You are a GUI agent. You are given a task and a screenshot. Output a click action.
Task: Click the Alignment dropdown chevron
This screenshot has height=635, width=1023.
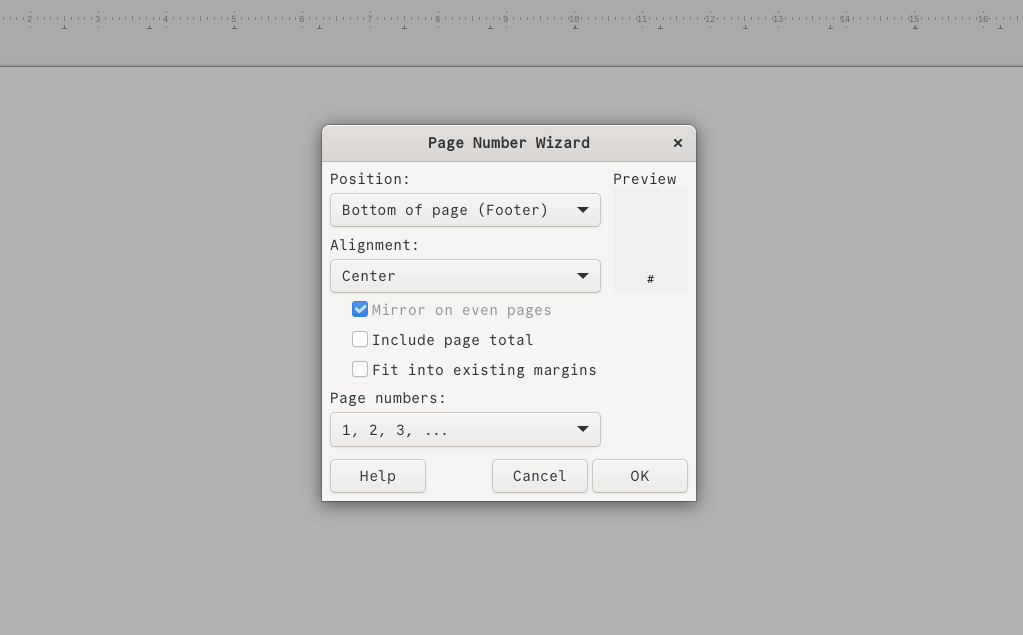pos(583,276)
